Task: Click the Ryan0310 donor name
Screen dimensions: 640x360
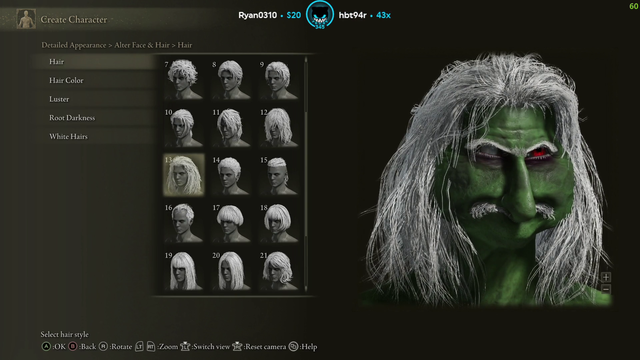Action: click(258, 15)
